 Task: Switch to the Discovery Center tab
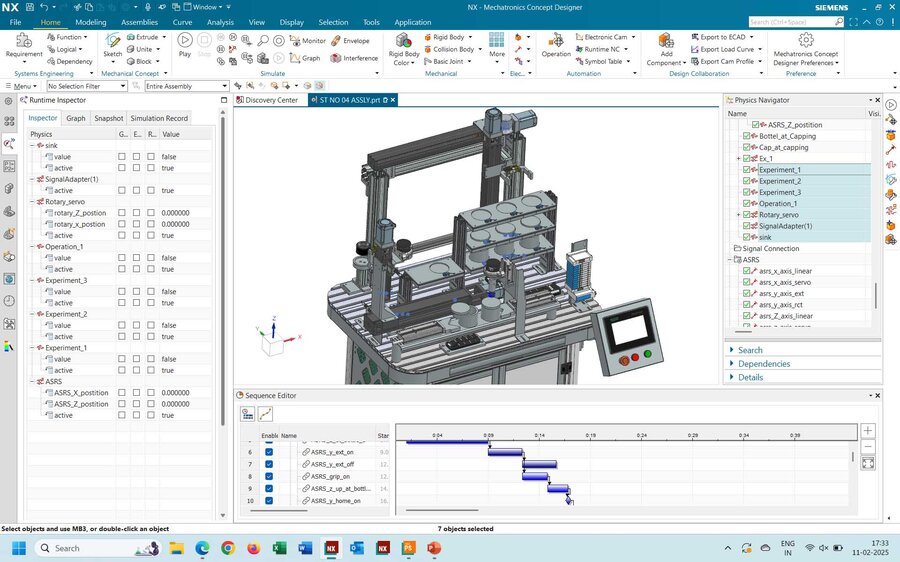click(x=267, y=100)
